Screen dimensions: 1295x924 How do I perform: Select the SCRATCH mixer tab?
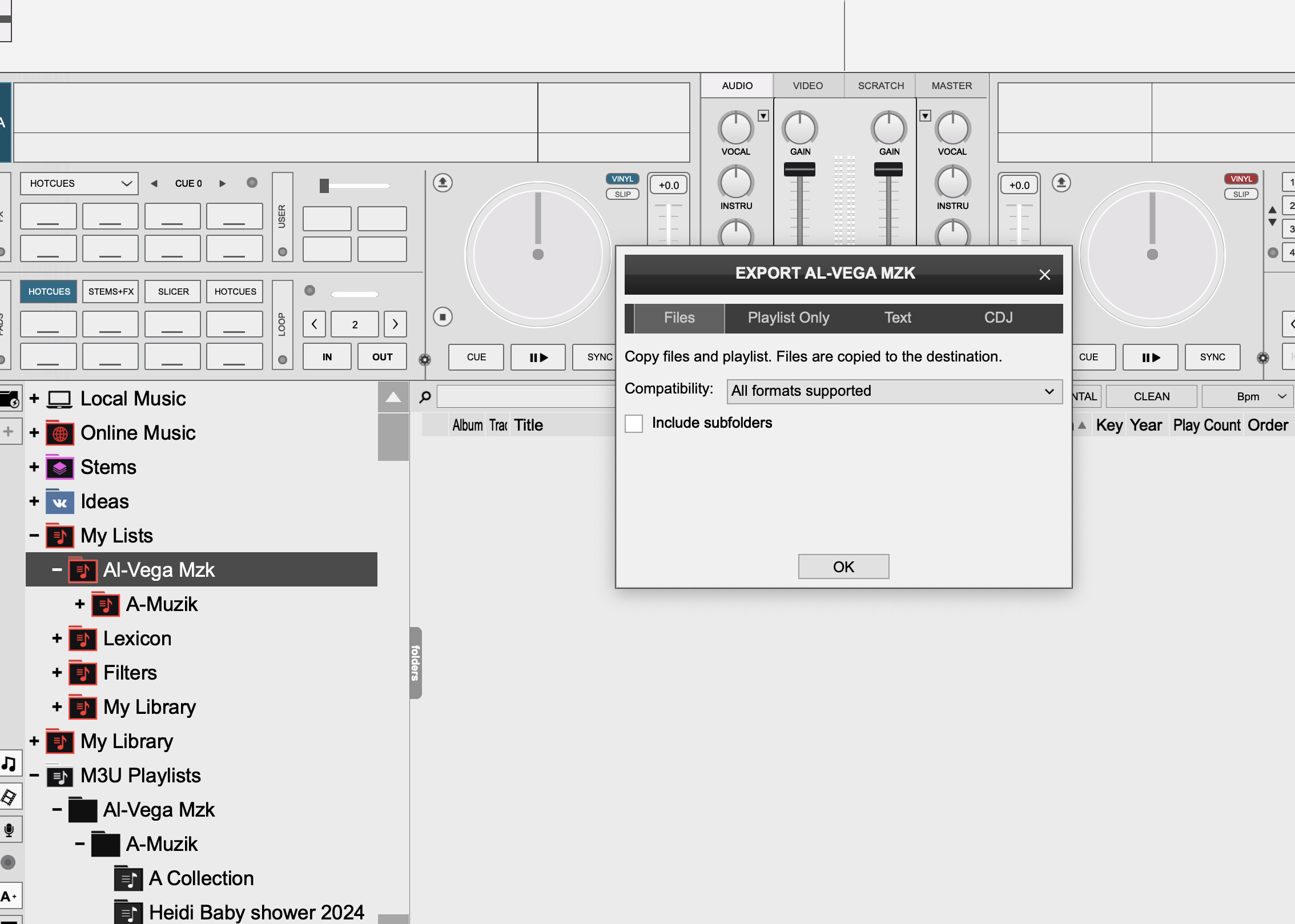(x=880, y=86)
